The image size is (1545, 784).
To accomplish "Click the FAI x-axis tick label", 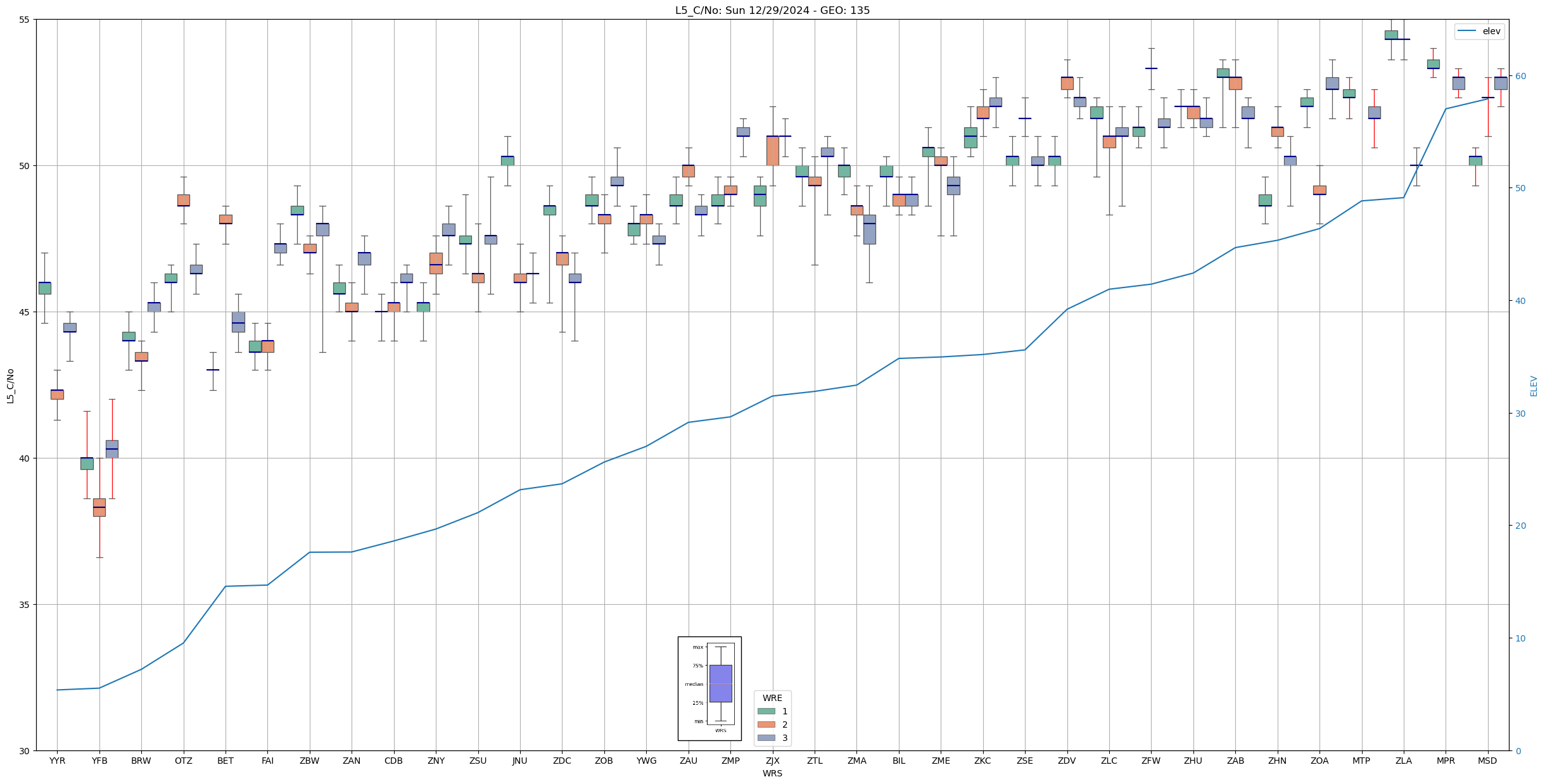I will click(x=267, y=761).
